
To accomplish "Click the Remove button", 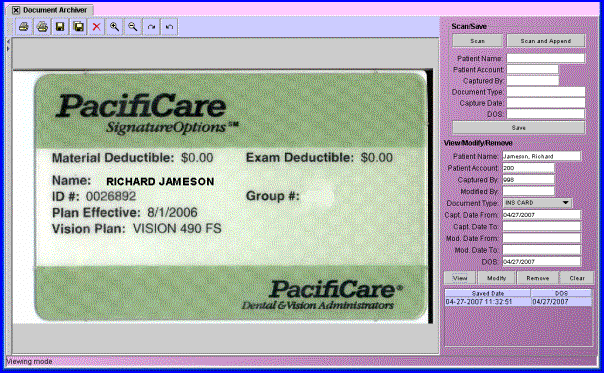I will pyautogui.click(x=537, y=278).
